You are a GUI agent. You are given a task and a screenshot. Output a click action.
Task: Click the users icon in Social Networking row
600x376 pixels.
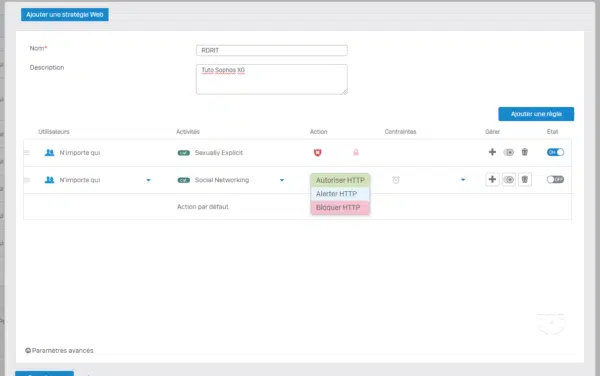point(49,180)
